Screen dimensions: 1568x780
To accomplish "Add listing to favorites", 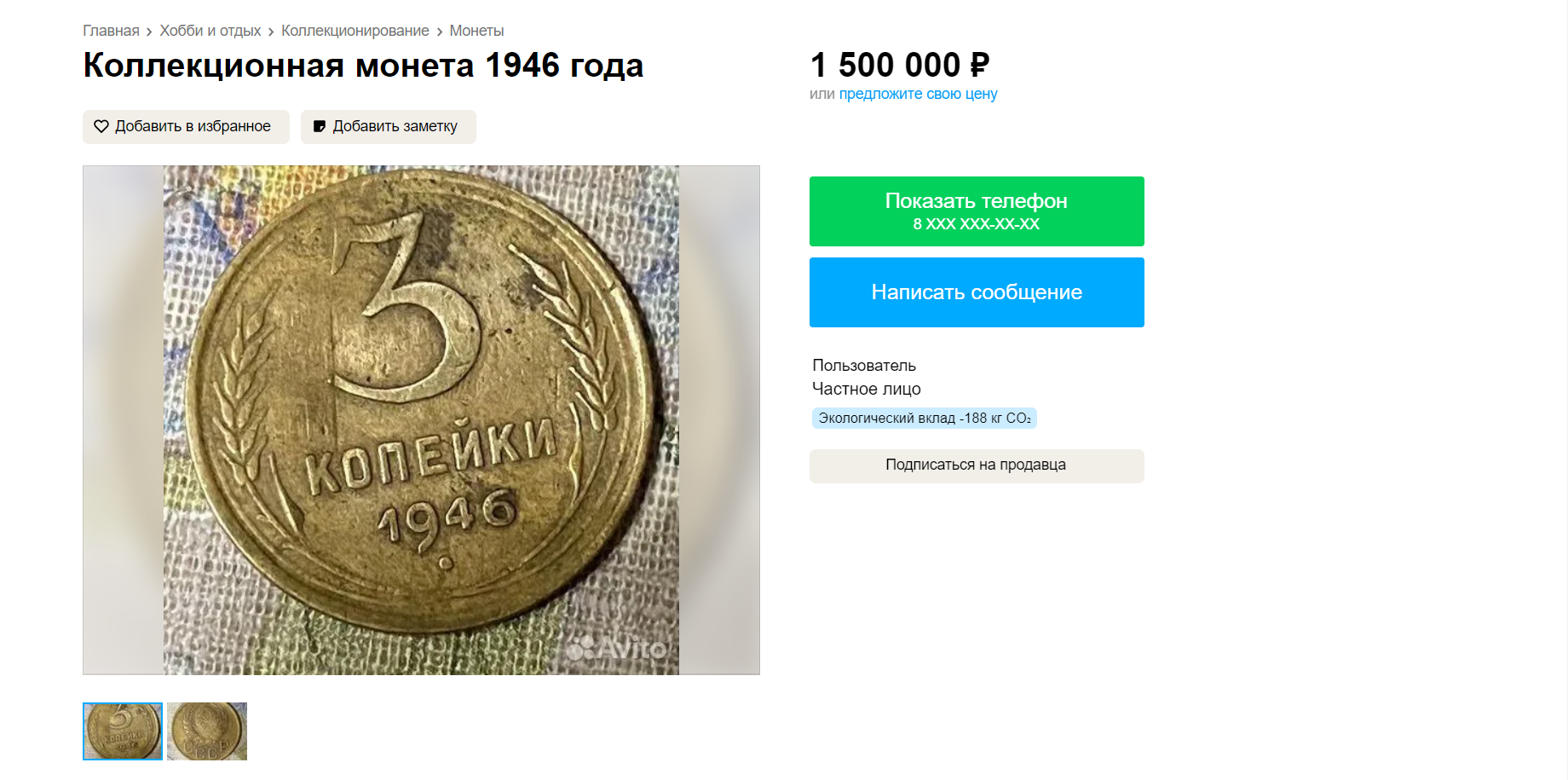I will (186, 127).
